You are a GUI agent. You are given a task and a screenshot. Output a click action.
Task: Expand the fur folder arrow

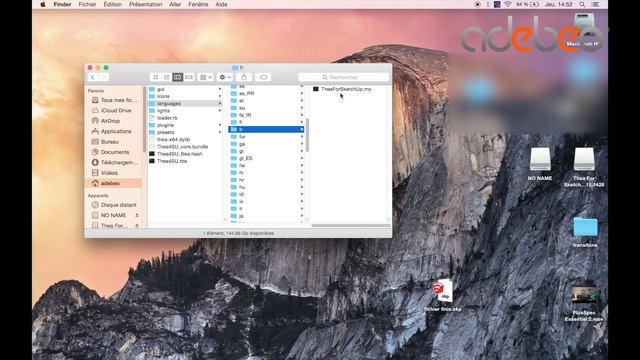point(302,137)
